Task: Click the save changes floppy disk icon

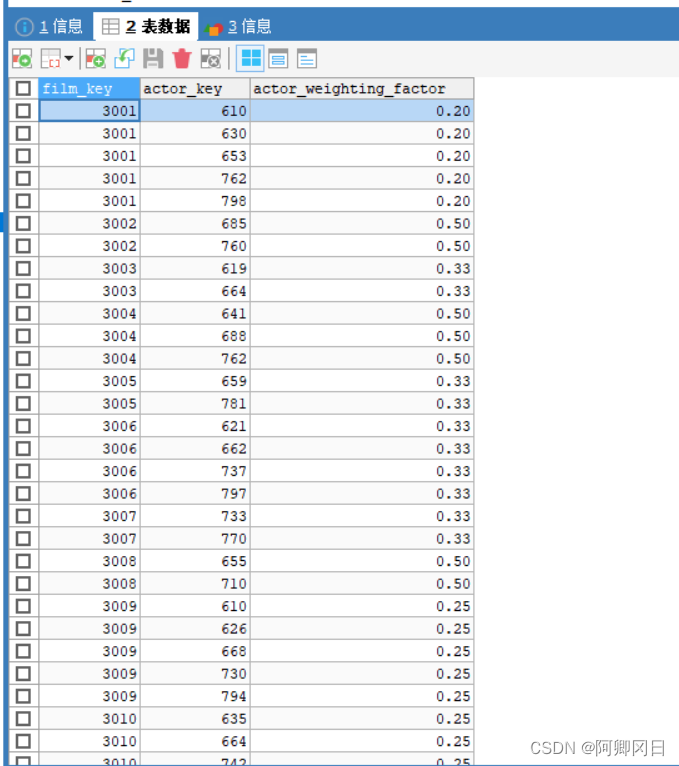Action: click(153, 59)
